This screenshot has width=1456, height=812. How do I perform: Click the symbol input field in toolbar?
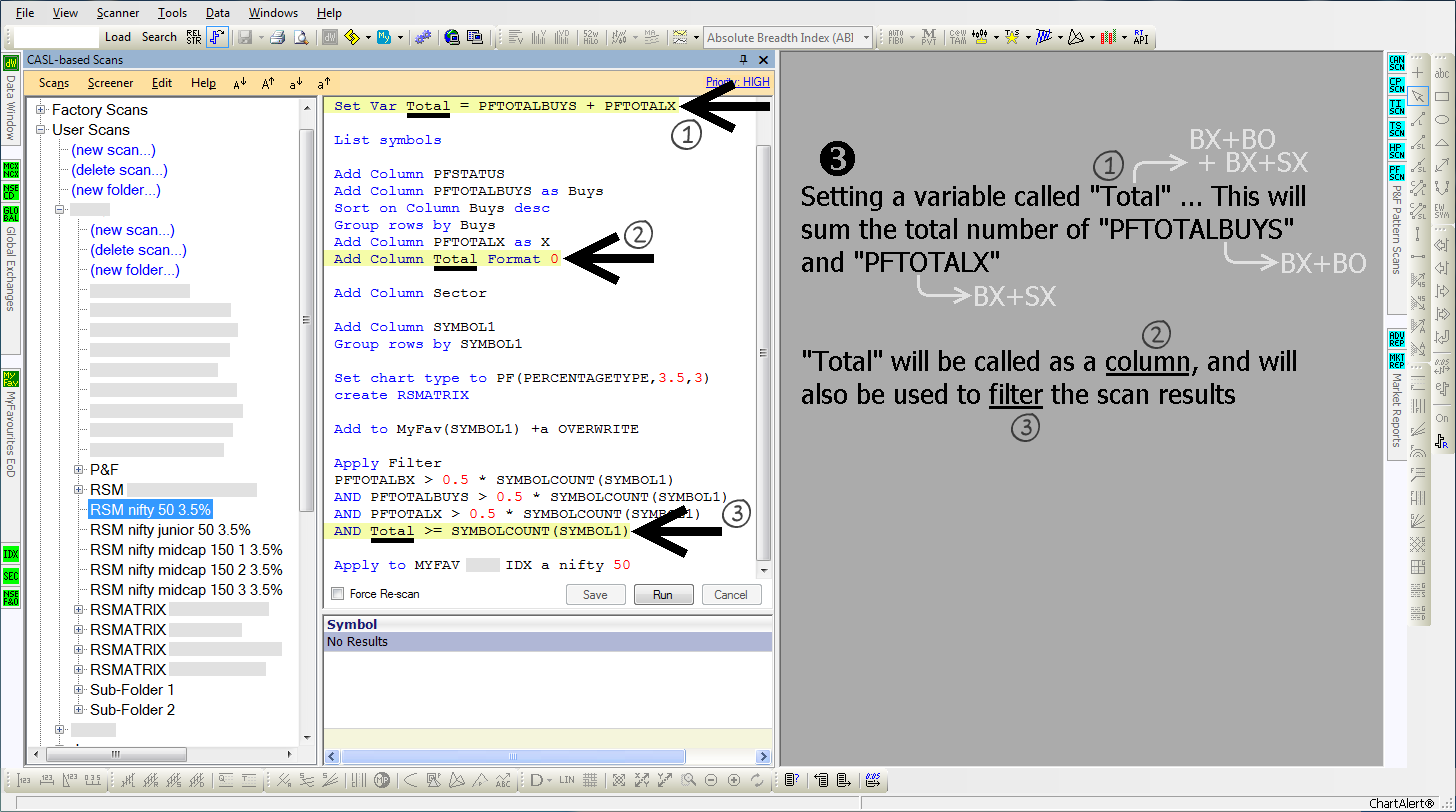[57, 37]
